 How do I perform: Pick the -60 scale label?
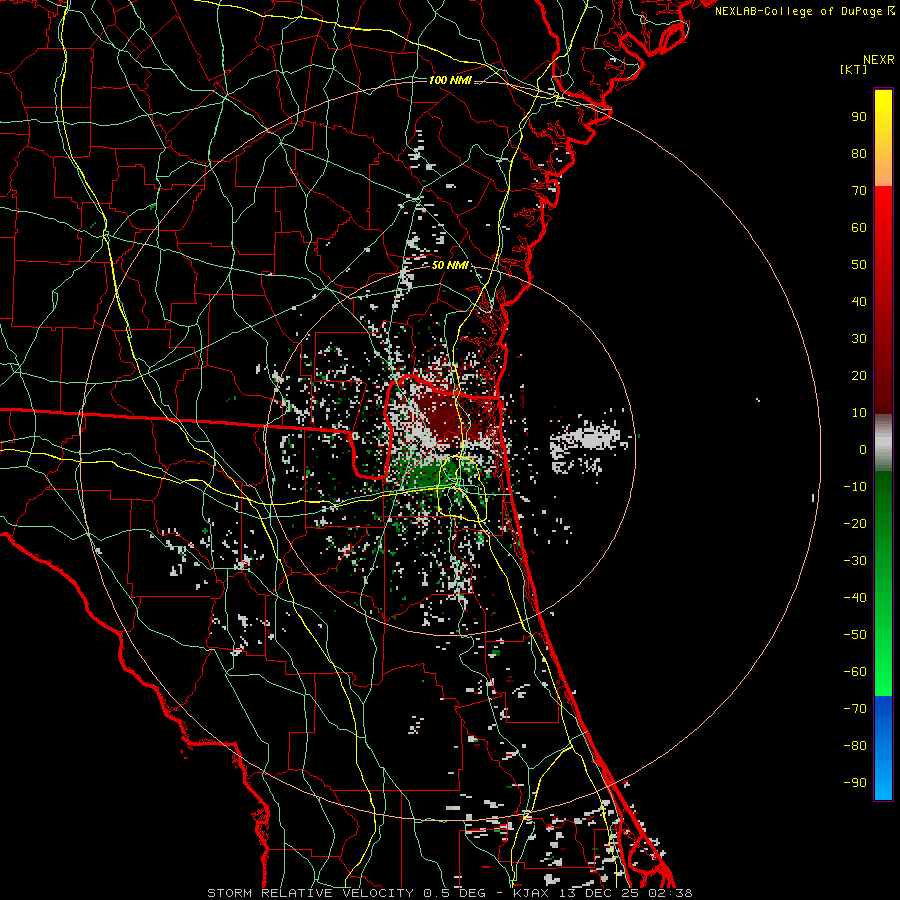pyautogui.click(x=855, y=672)
